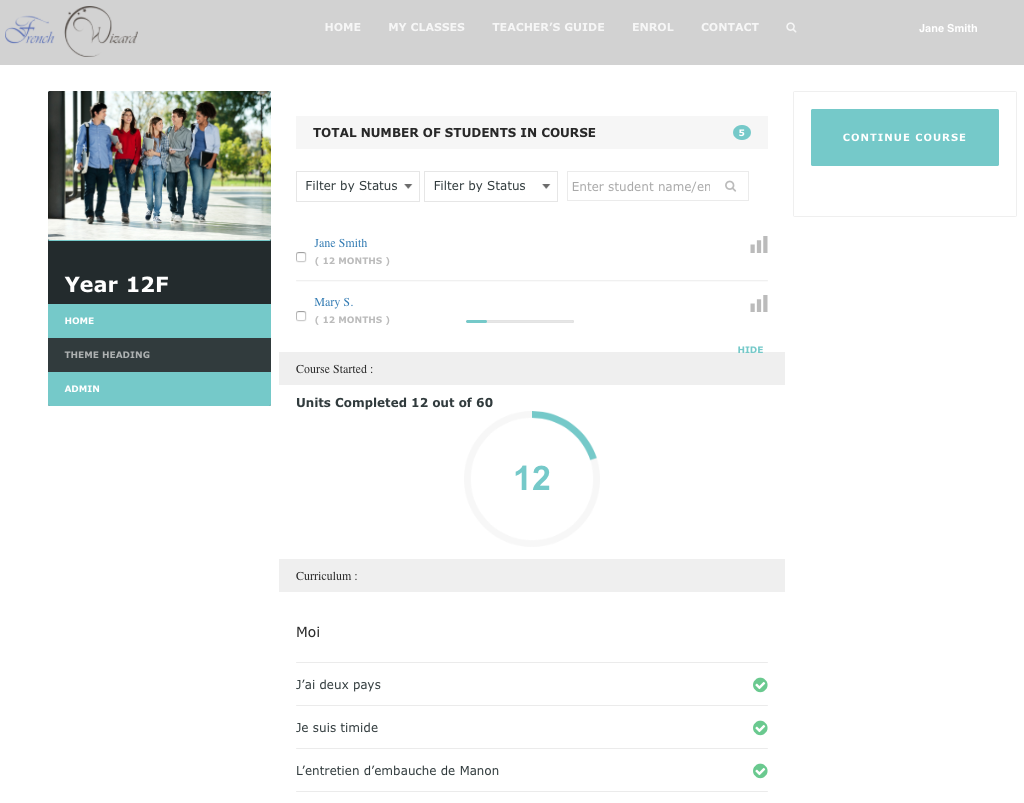Click the search icon in student name field
The width and height of the screenshot is (1024, 803).
pyautogui.click(x=731, y=186)
